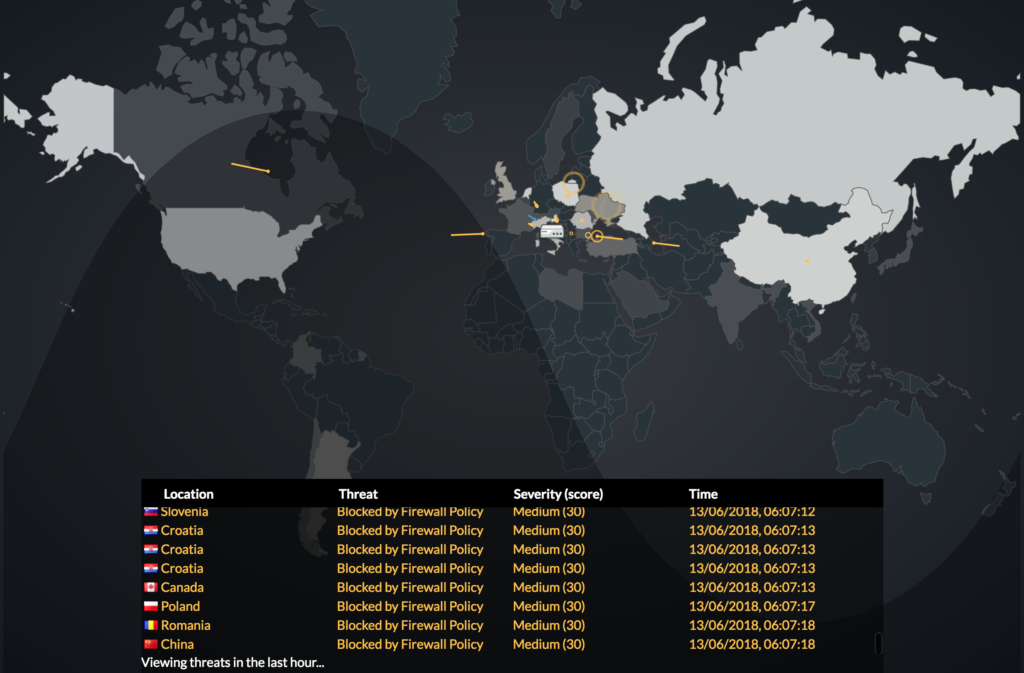Select the orange threat dot in China
Image resolution: width=1024 pixels, height=673 pixels.
pos(808,261)
